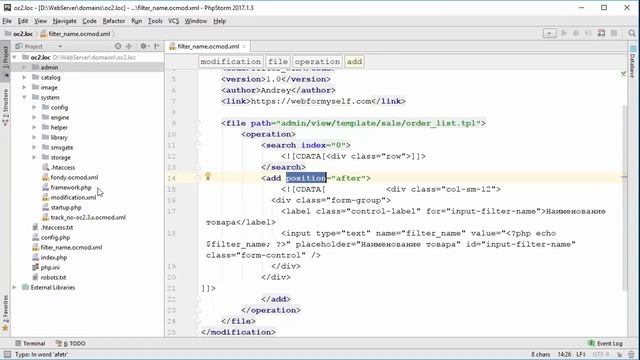Click the file breadcrumb

[278, 62]
